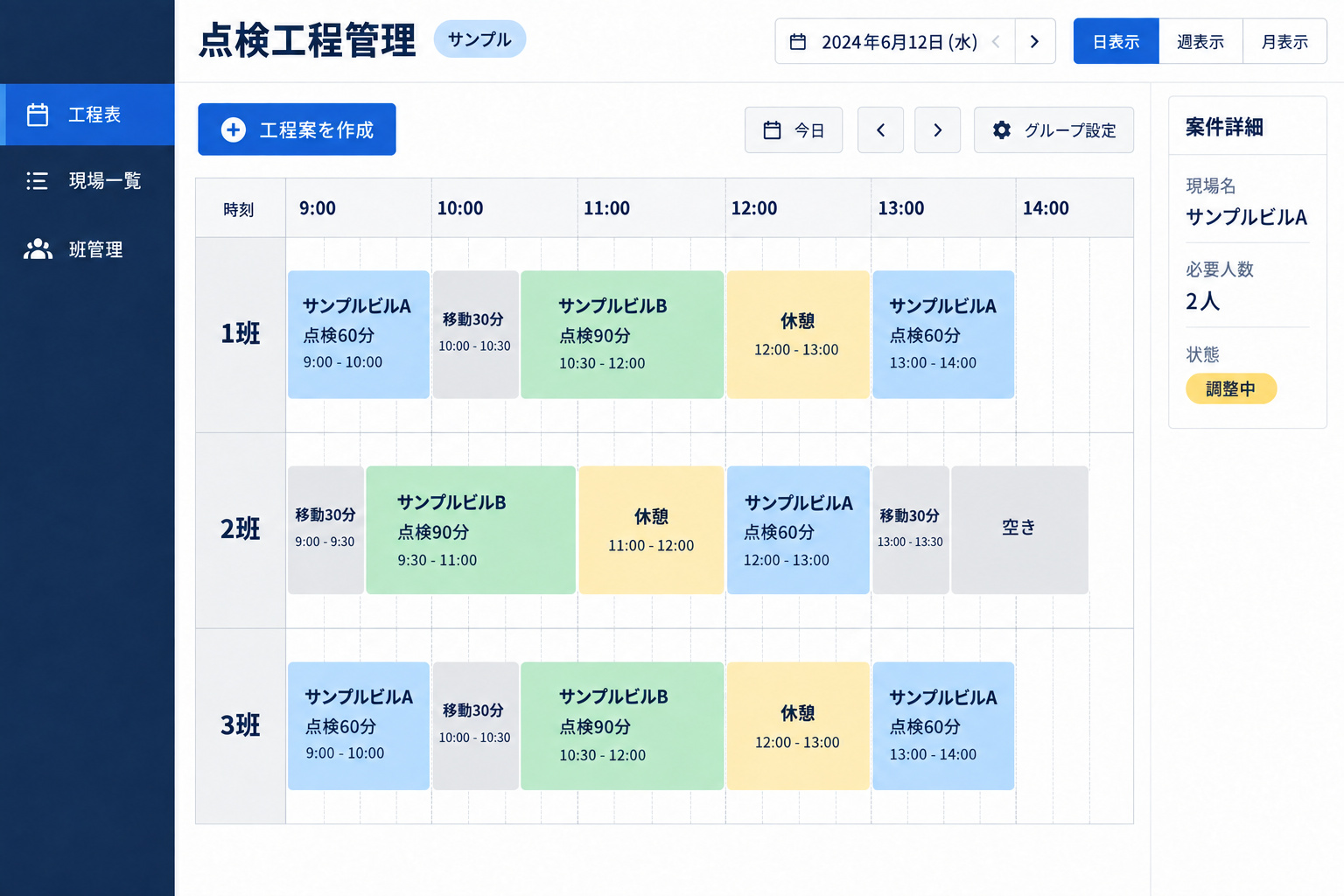The width and height of the screenshot is (1344, 896).
Task: Select 2班 サンプルビルA 12:00 - 13:00 block
Action: pyautogui.click(x=798, y=530)
